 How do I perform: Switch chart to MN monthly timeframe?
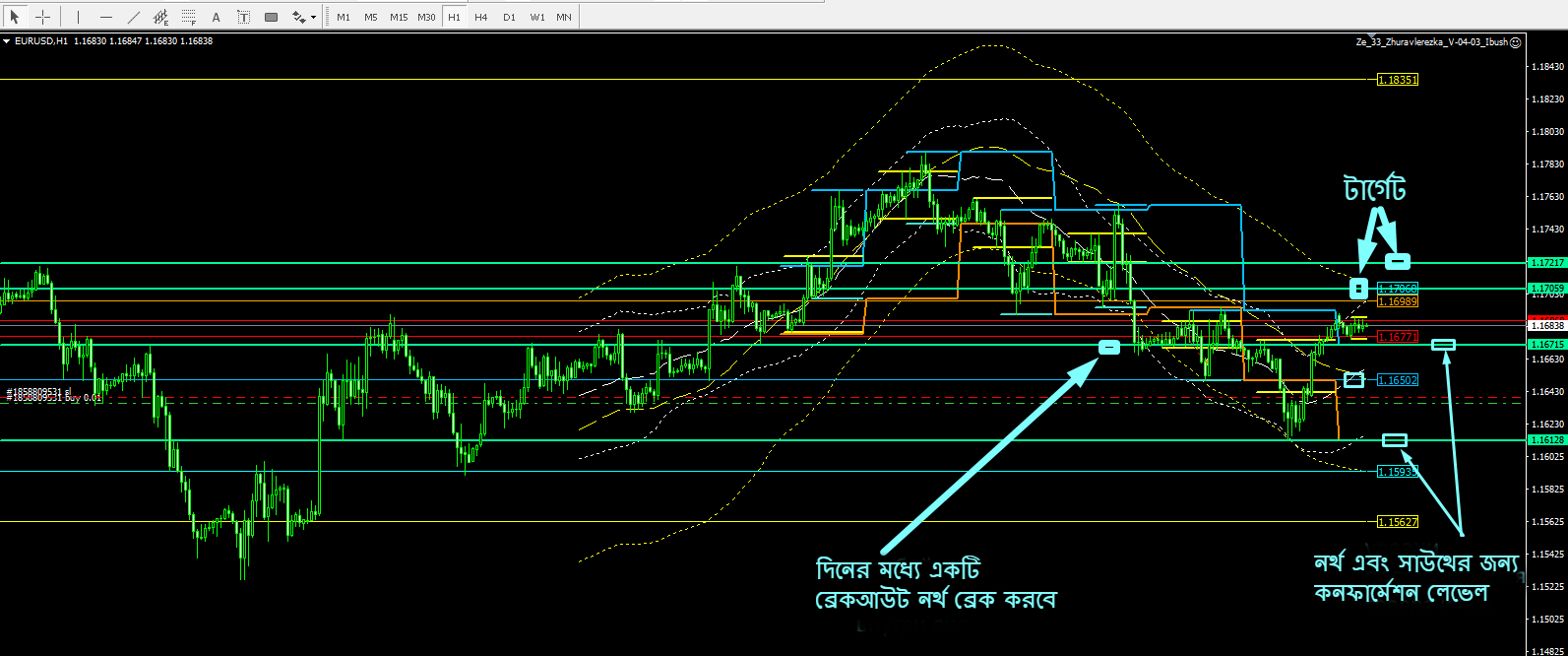pos(564,17)
